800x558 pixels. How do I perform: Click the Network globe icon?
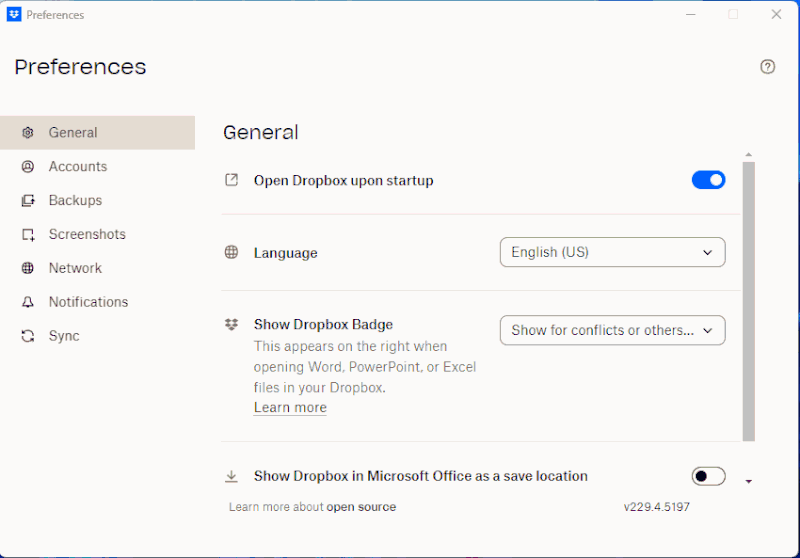[x=28, y=268]
